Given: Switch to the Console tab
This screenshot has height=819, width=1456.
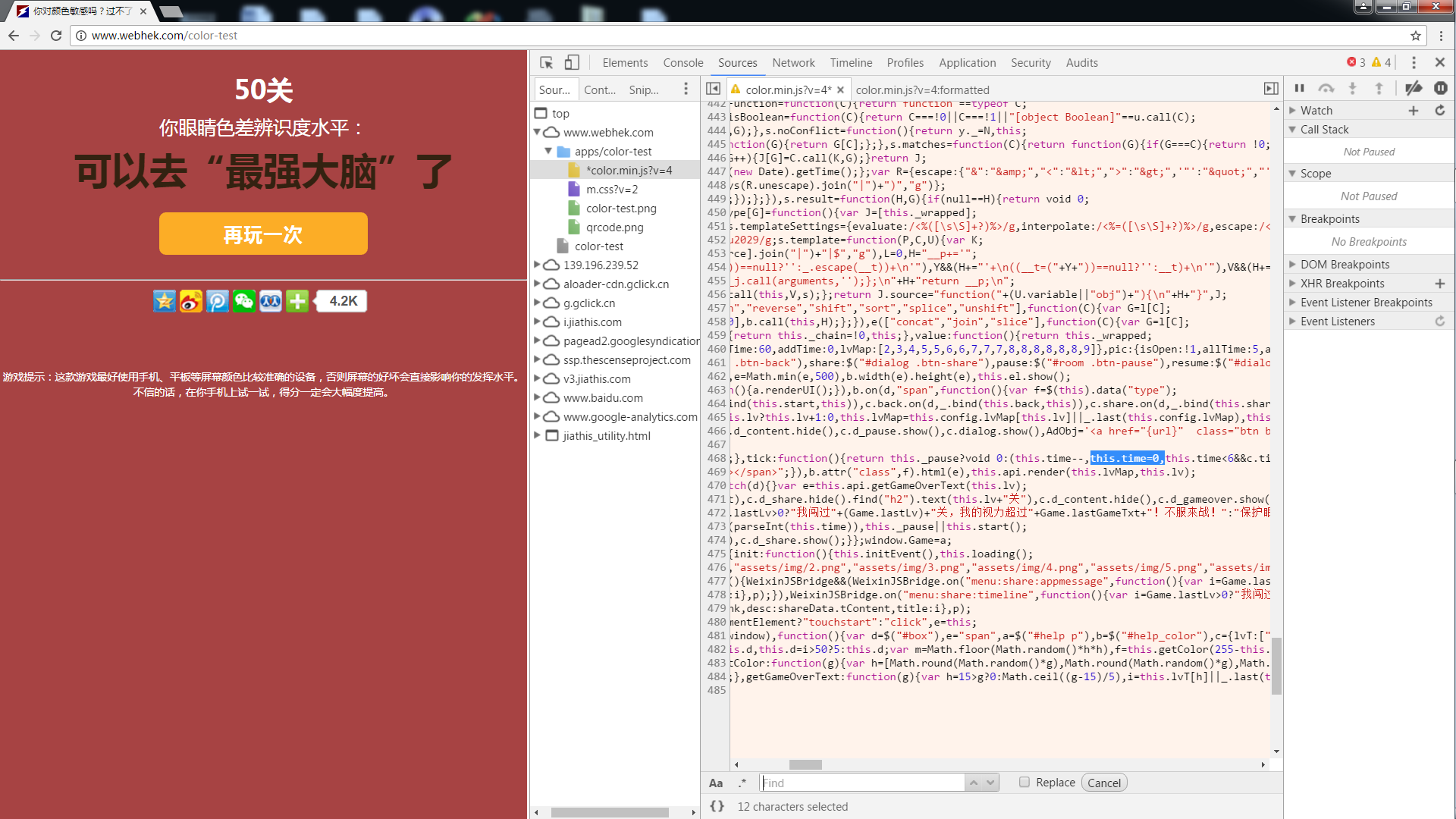Looking at the screenshot, I should (x=683, y=63).
